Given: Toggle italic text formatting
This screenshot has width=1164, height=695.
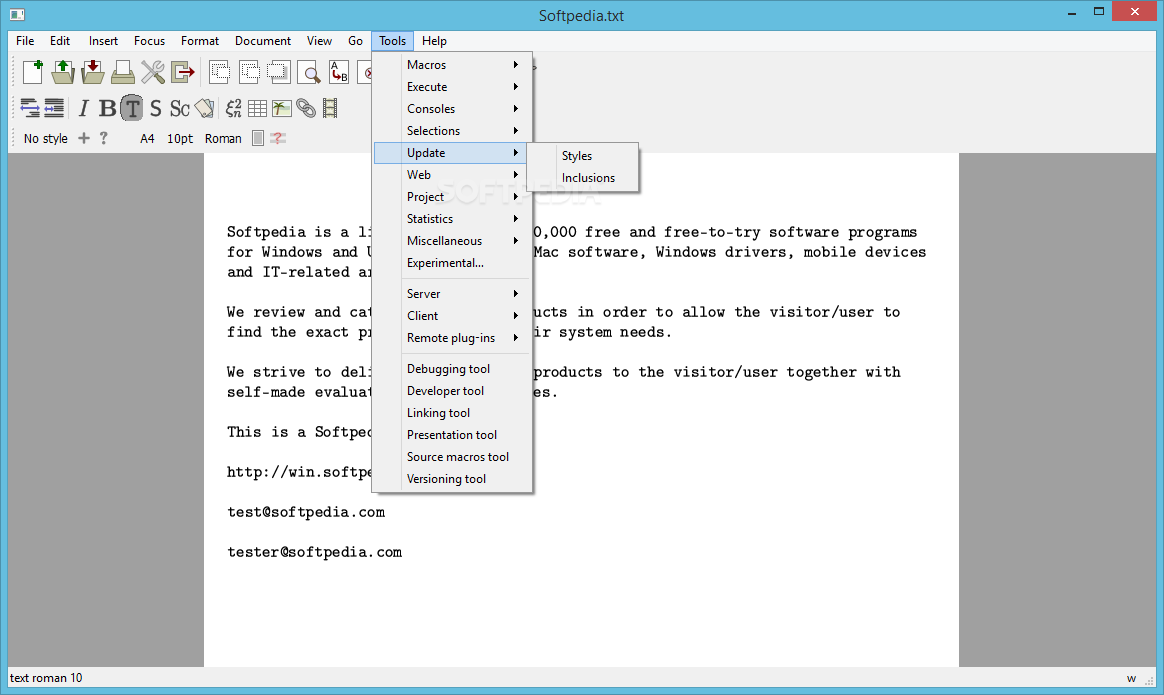Looking at the screenshot, I should [83, 108].
